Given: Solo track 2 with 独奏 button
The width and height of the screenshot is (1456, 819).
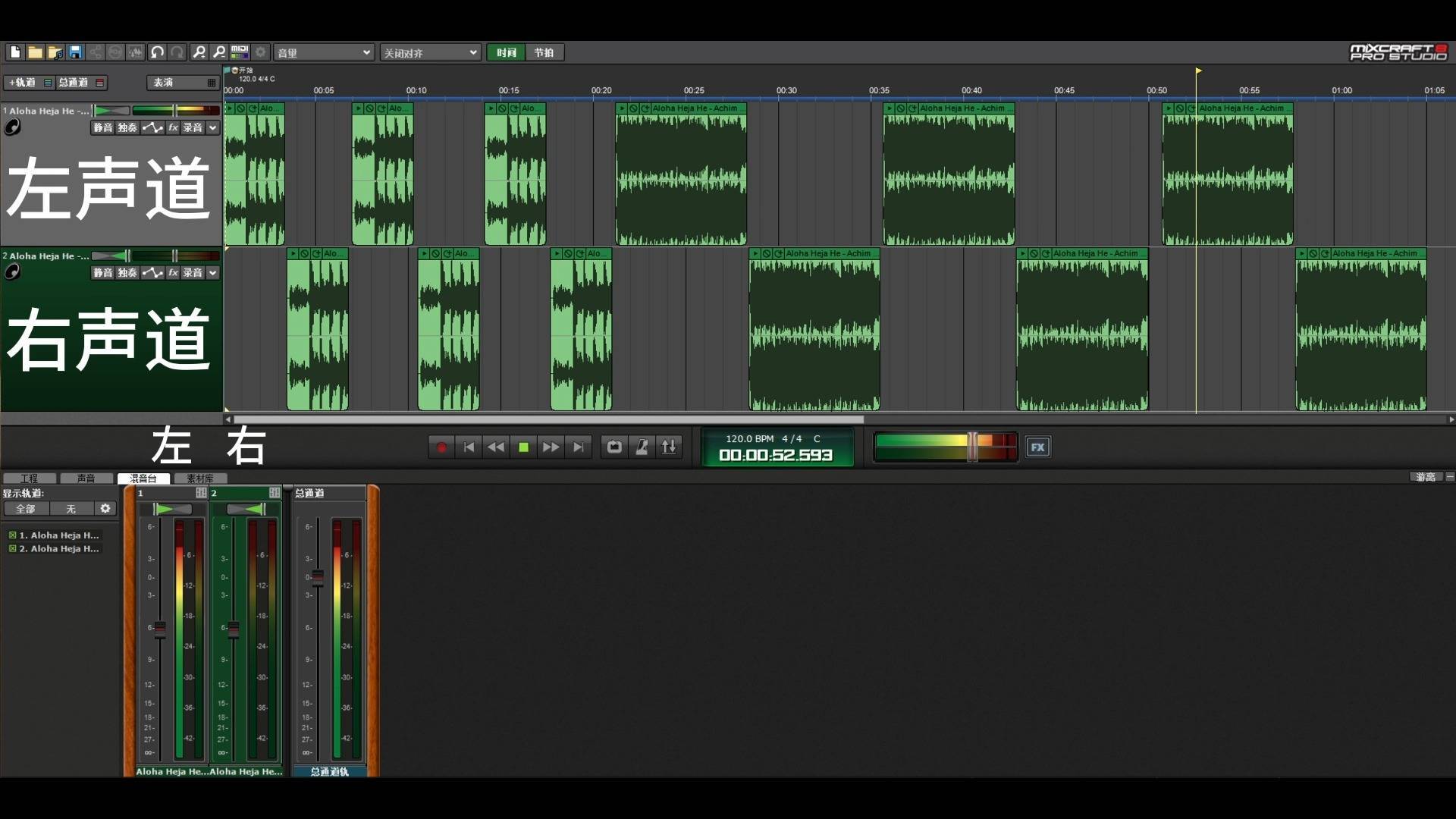Looking at the screenshot, I should pyautogui.click(x=127, y=272).
